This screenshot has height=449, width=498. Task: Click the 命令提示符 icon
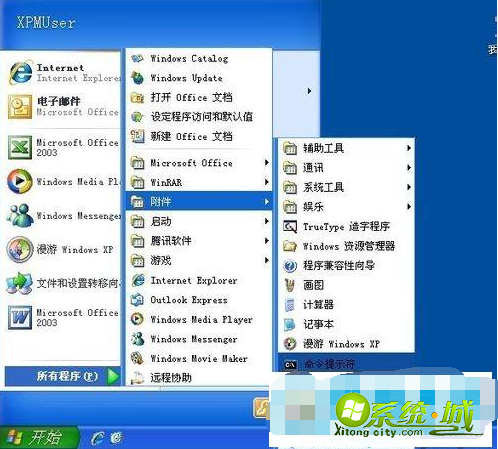click(290, 364)
